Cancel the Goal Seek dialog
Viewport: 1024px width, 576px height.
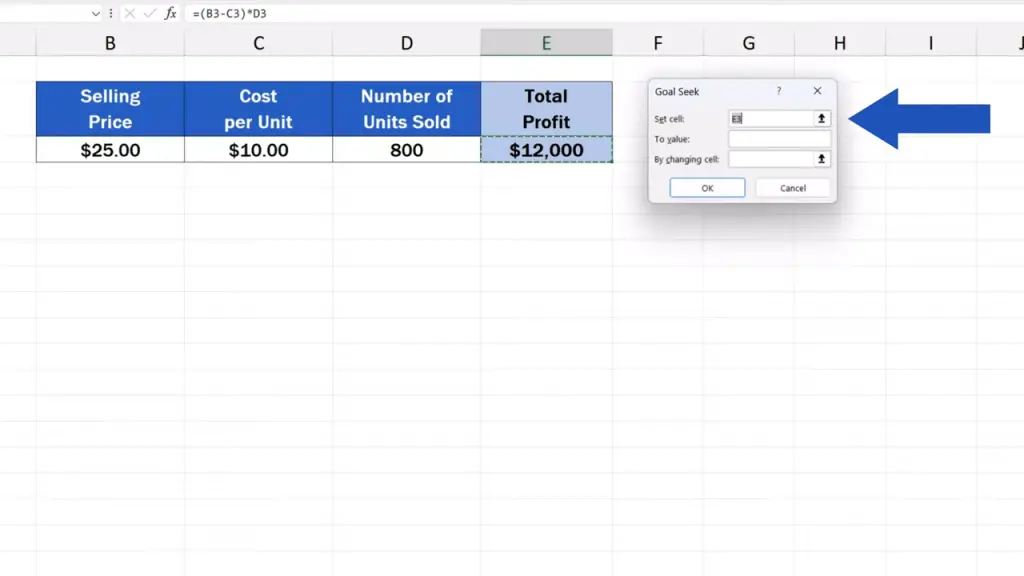(793, 188)
